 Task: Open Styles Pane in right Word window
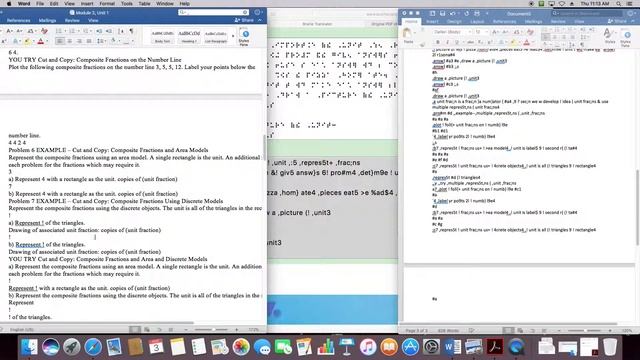(x=625, y=38)
